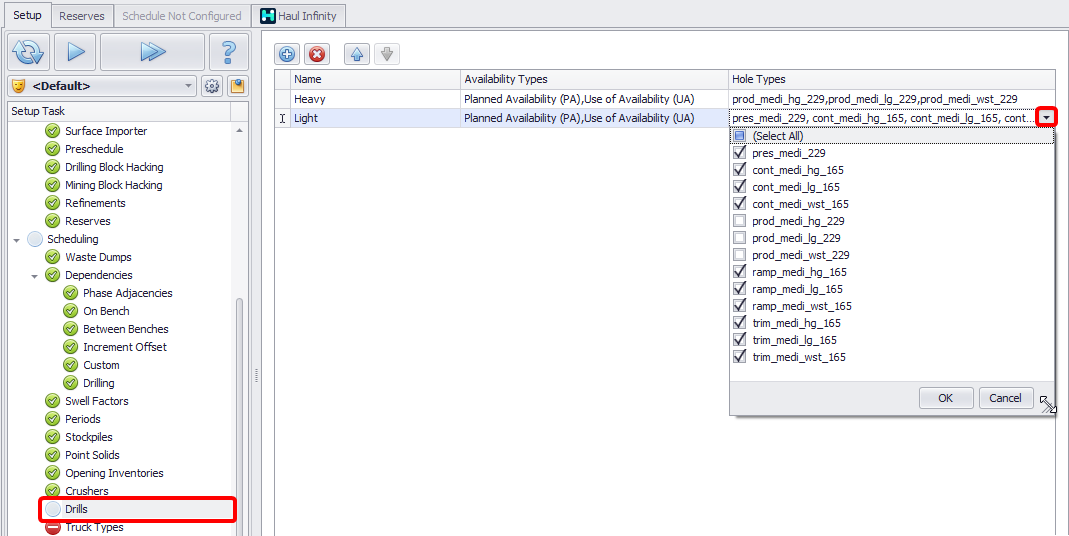Uncheck trim_medi_wst_165 hole type
This screenshot has height=536, width=1069.
tap(739, 357)
